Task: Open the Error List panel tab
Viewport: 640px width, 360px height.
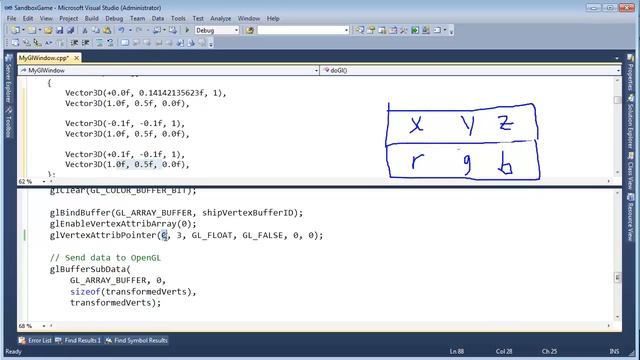Action: tap(36, 340)
